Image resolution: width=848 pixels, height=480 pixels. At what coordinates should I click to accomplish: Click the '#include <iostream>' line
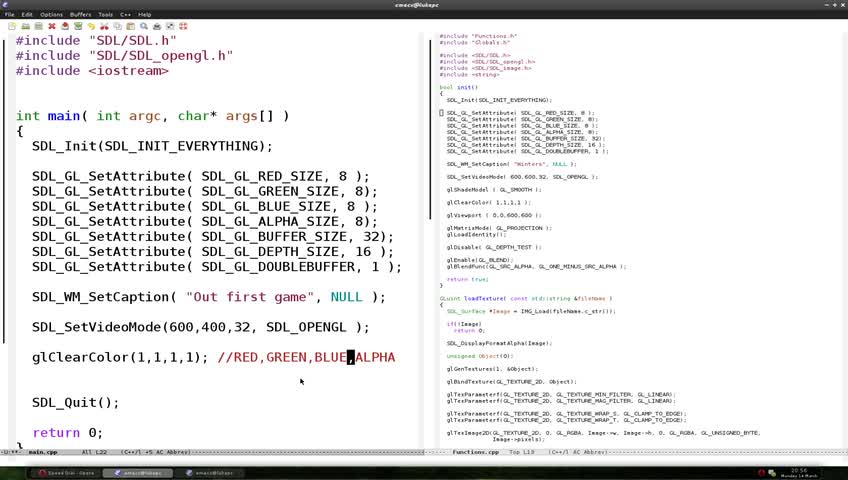92,71
